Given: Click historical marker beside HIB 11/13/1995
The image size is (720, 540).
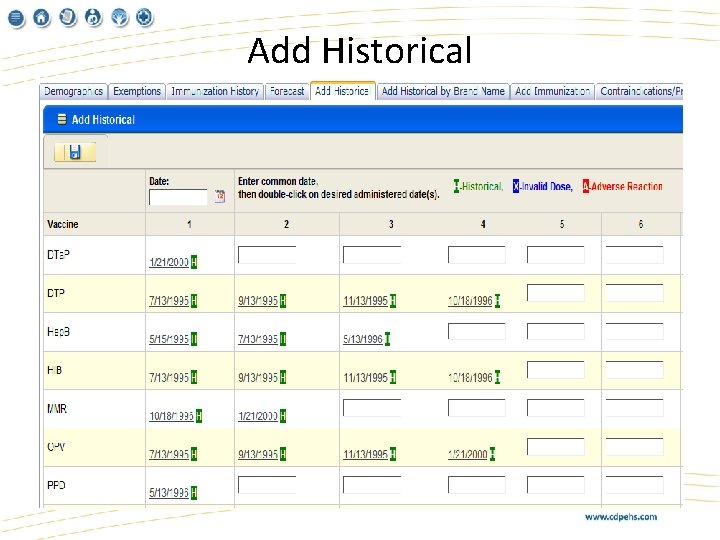Looking at the screenshot, I should tap(393, 377).
